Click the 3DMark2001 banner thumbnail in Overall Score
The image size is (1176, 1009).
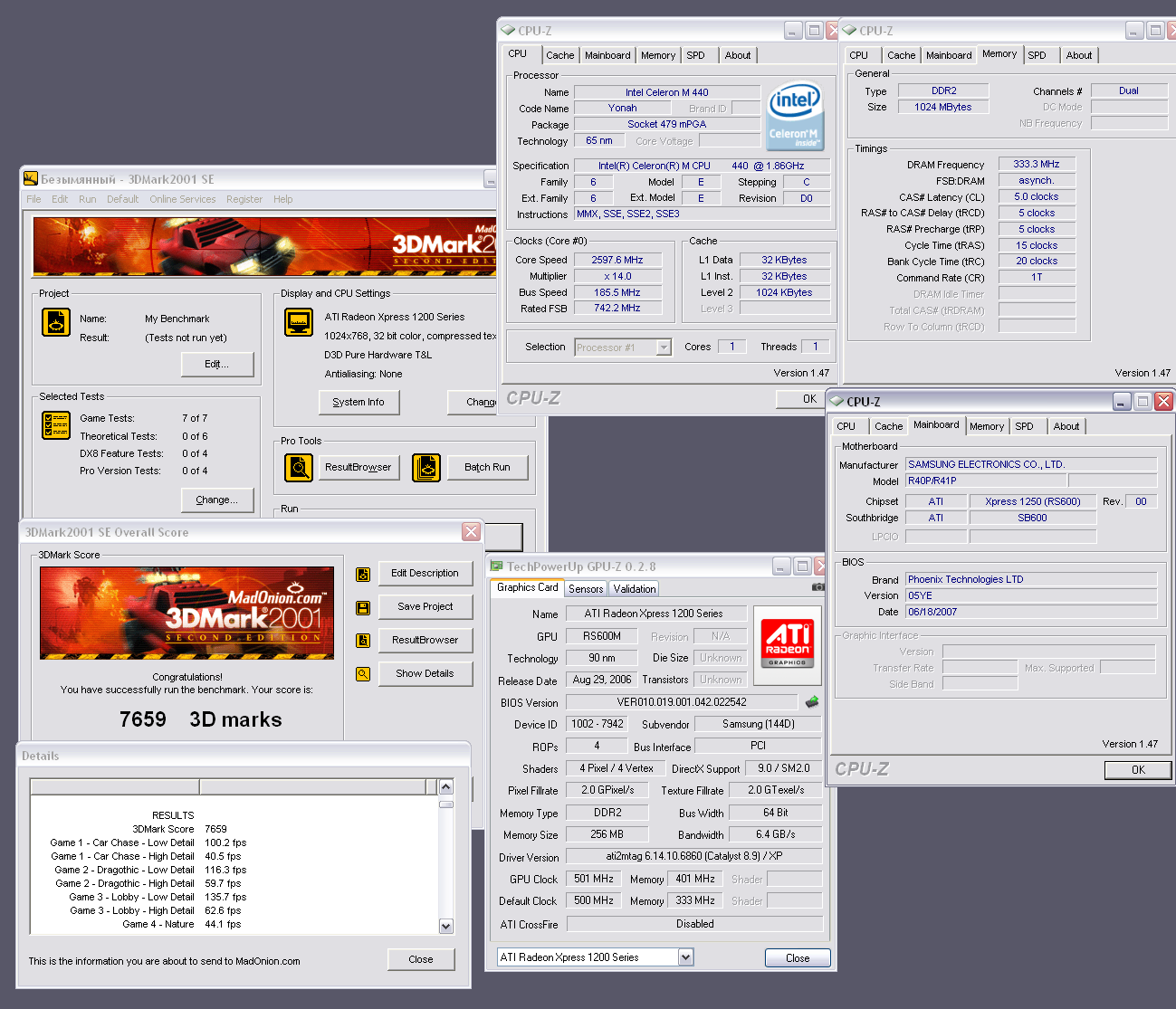pos(187,613)
